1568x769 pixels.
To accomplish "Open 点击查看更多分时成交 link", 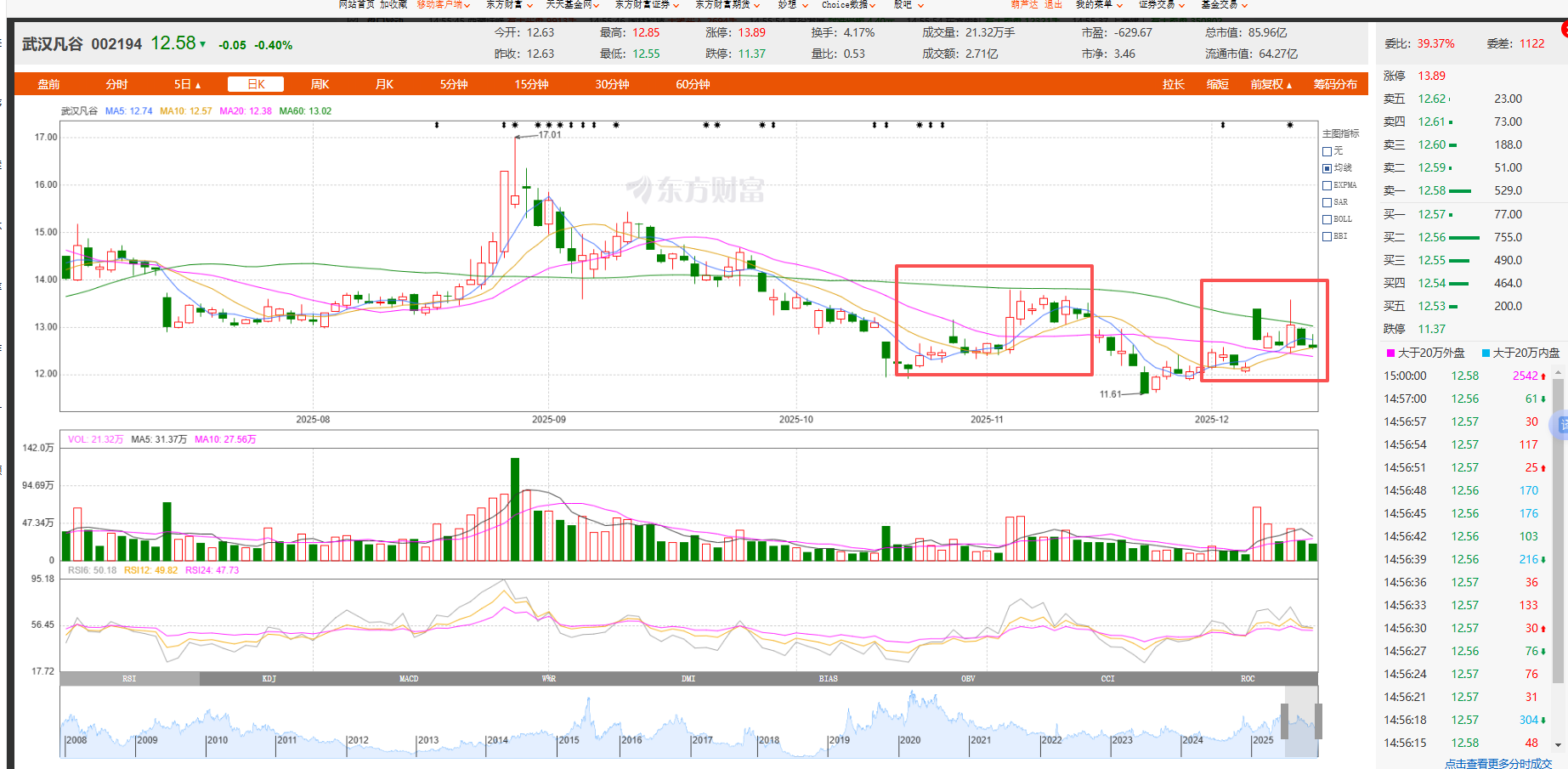I will tap(1498, 763).
